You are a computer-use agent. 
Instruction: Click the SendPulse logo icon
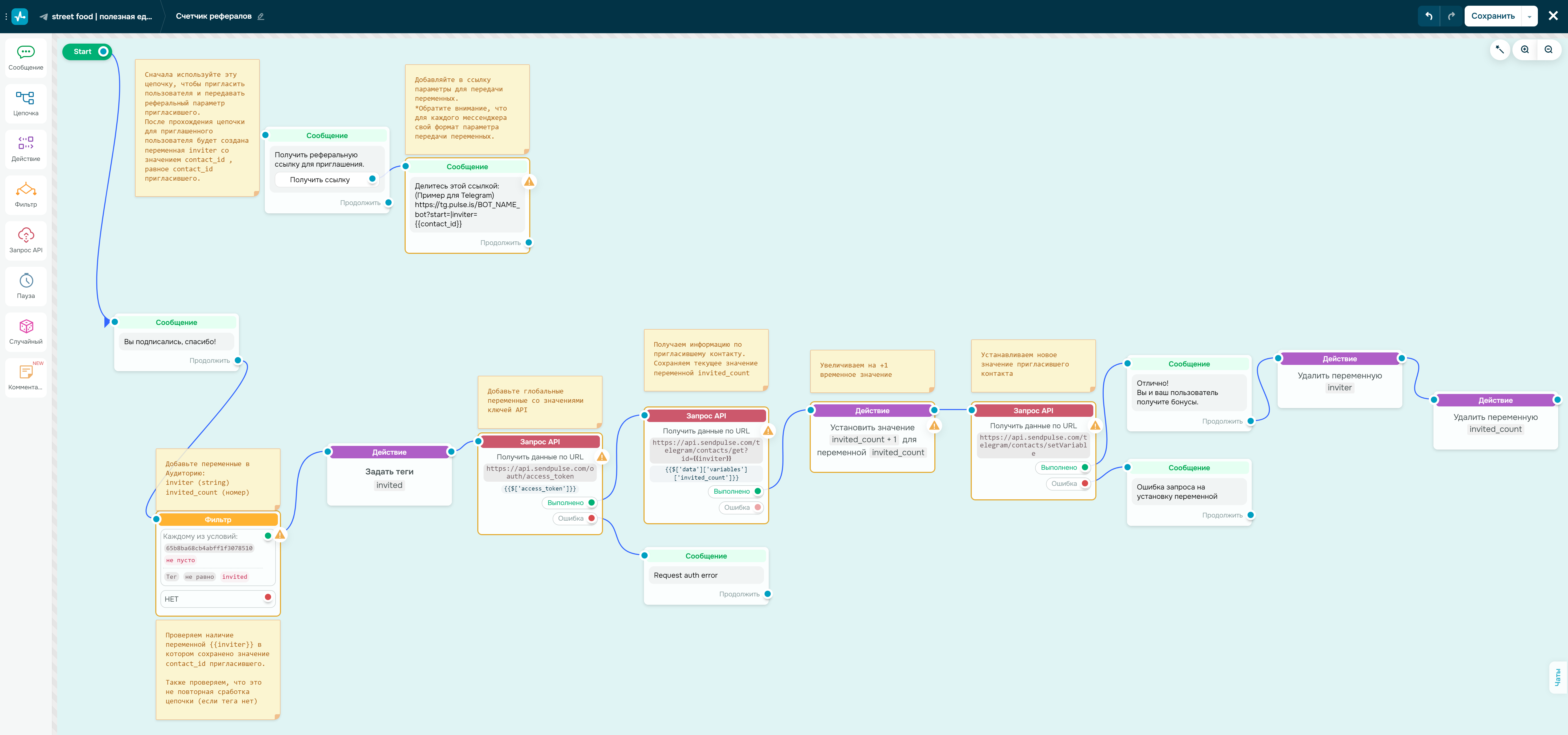[20, 16]
